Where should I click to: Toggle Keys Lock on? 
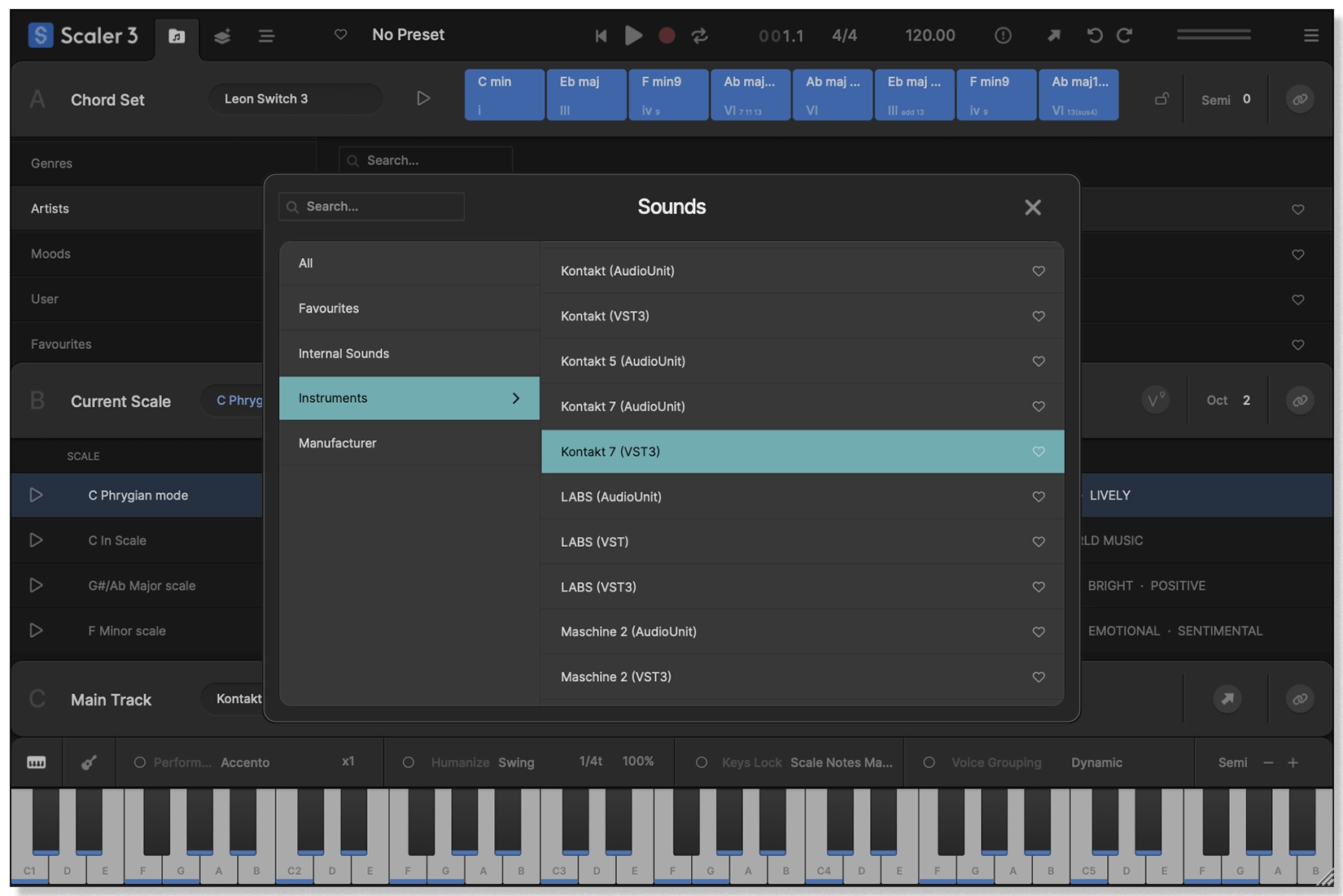pyautogui.click(x=701, y=763)
